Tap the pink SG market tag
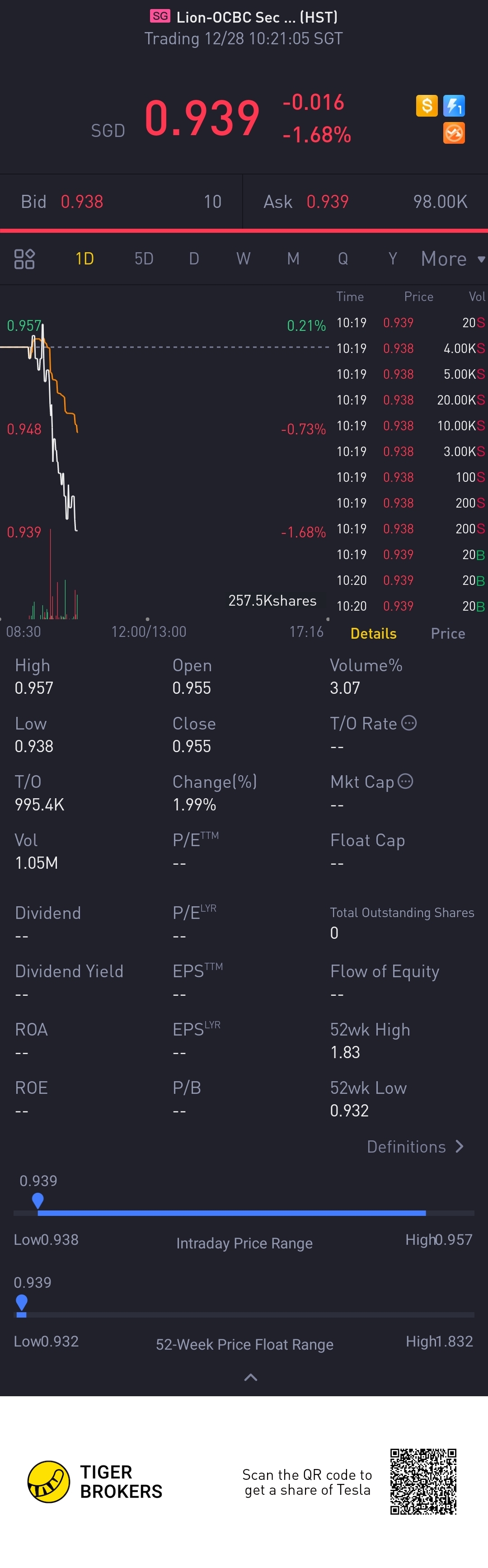 (161, 16)
